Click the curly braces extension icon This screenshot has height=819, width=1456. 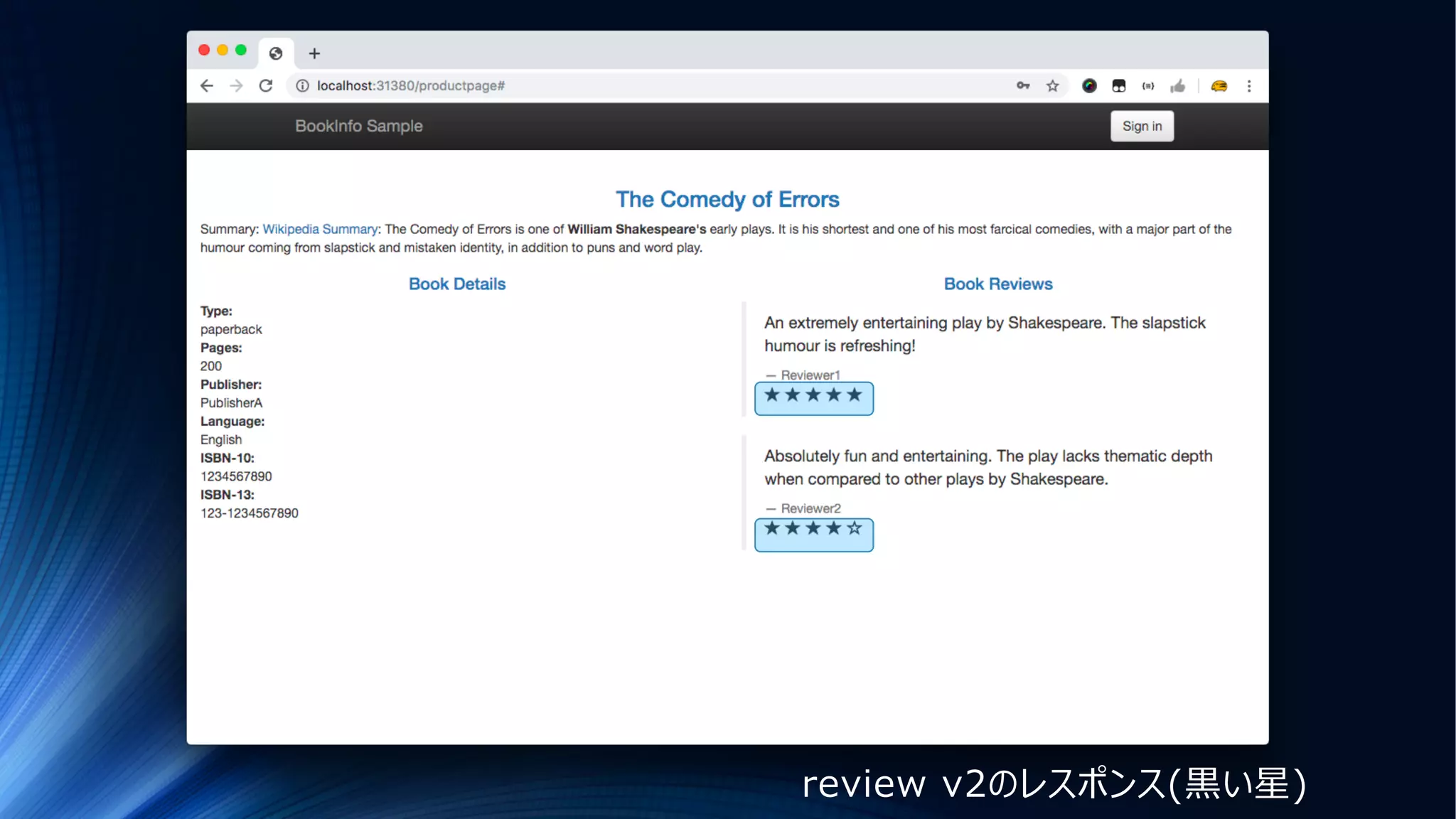(x=1148, y=86)
